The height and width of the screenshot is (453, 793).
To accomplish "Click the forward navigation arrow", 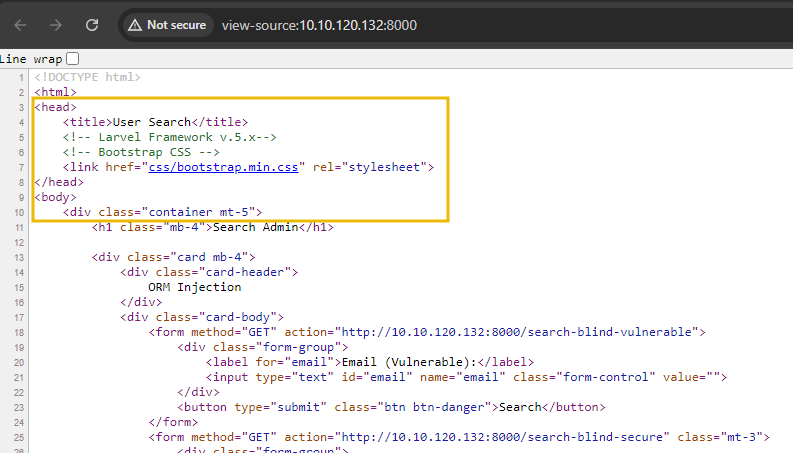I will [56, 24].
